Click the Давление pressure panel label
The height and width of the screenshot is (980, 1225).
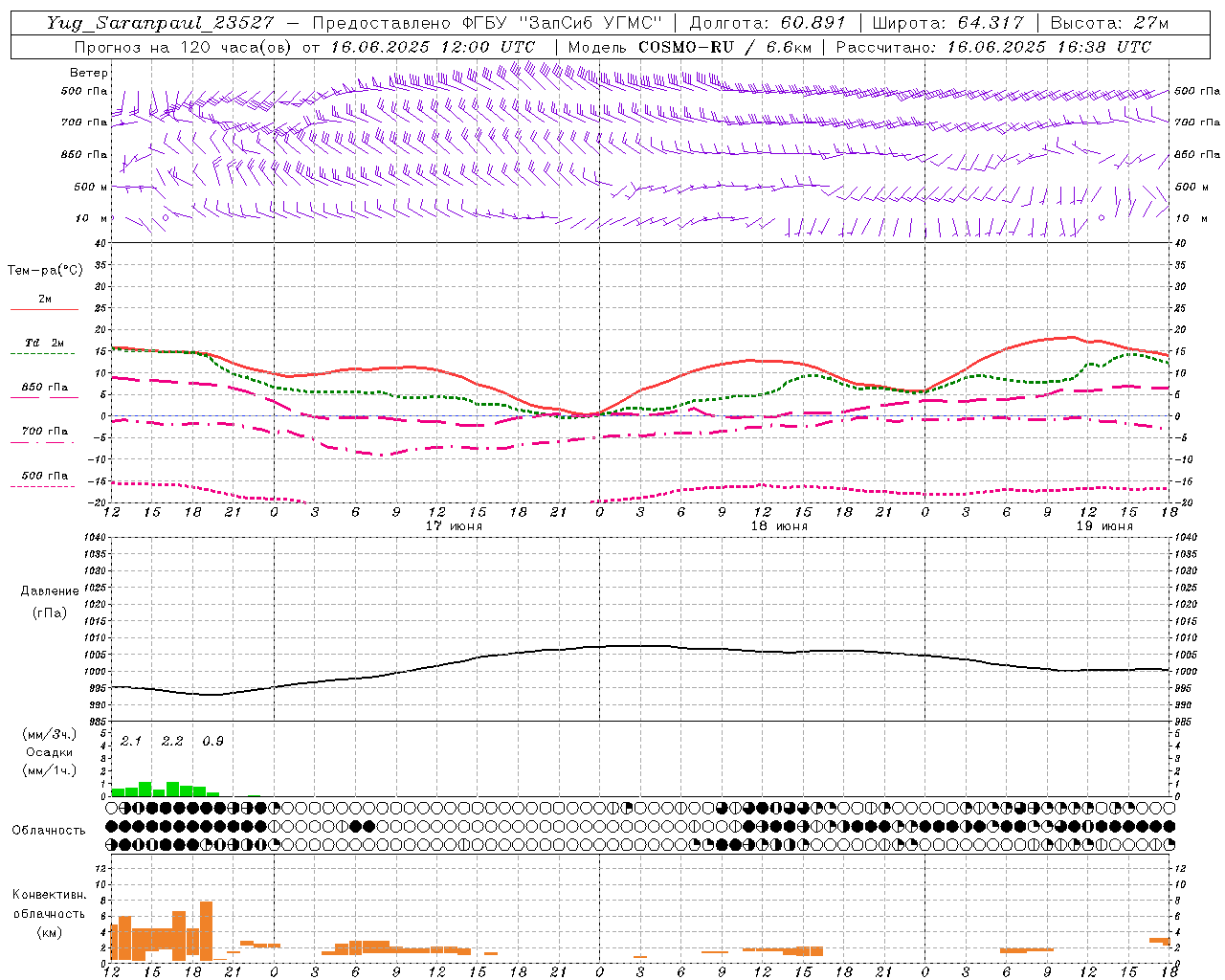pos(50,591)
